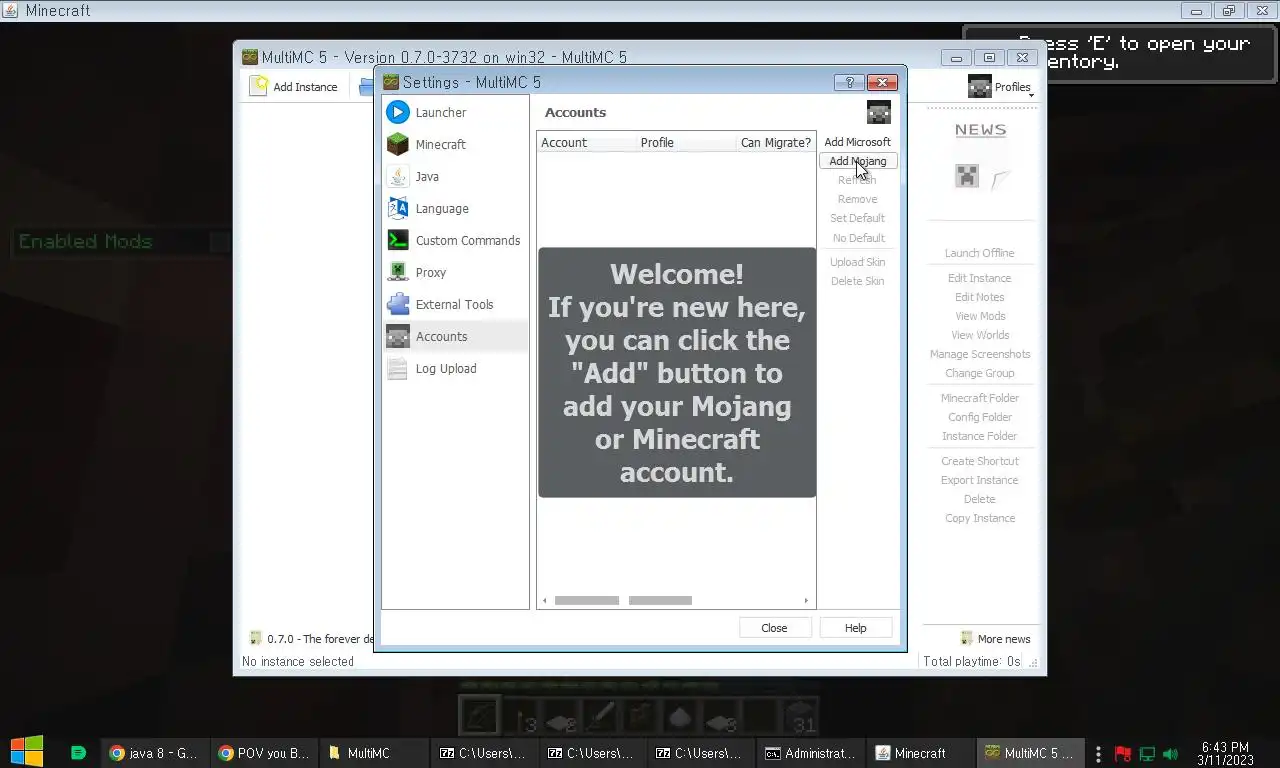Open Custom Commands settings page
This screenshot has height=768, width=1280.
pyautogui.click(x=456, y=240)
